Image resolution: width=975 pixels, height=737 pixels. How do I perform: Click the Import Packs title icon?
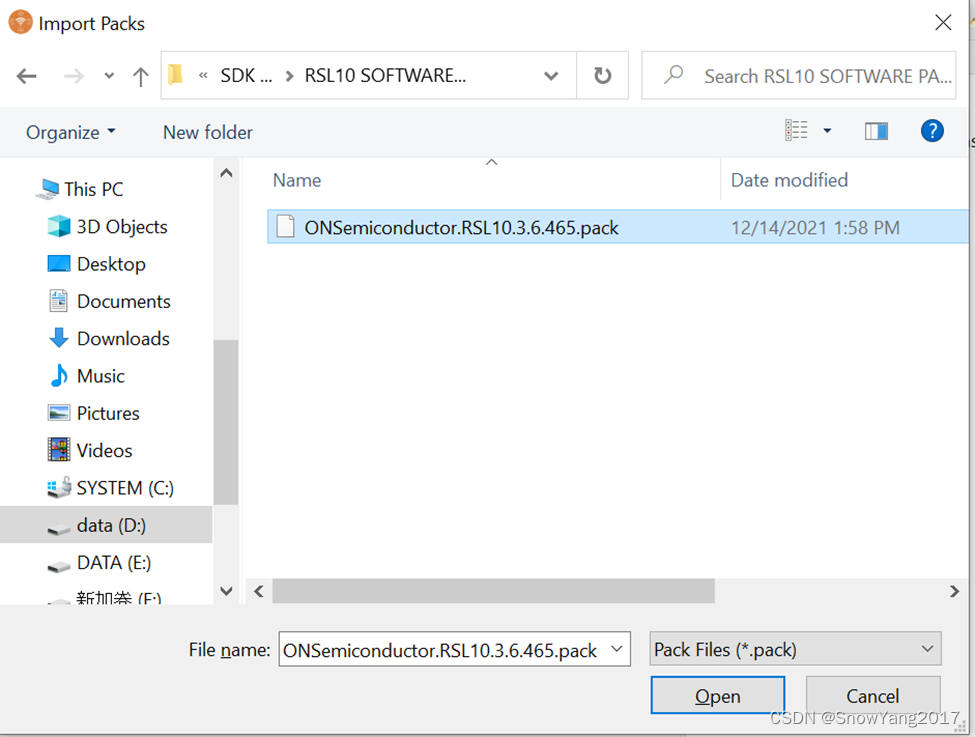coord(21,22)
